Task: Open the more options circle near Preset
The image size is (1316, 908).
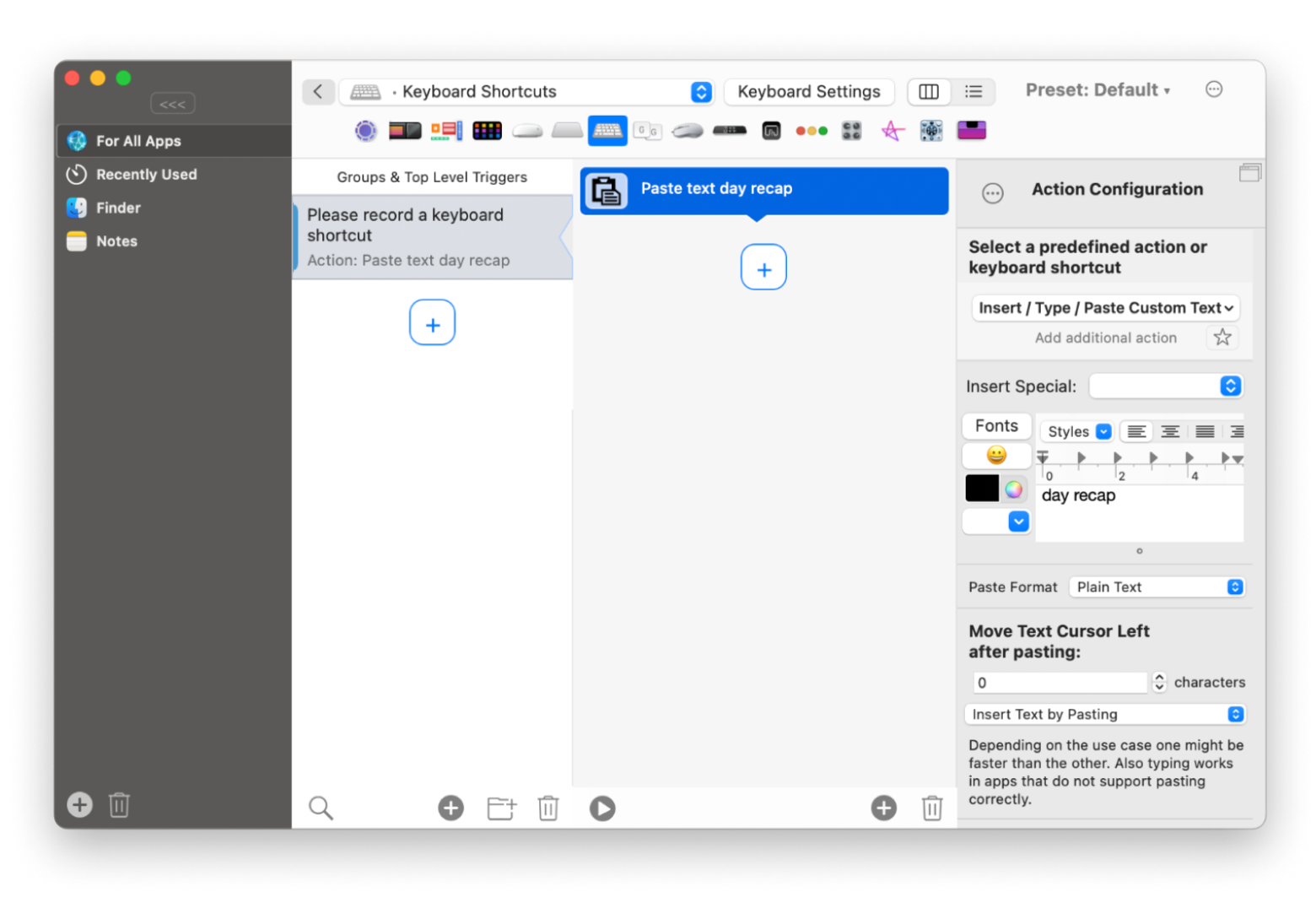Action: 1214,89
